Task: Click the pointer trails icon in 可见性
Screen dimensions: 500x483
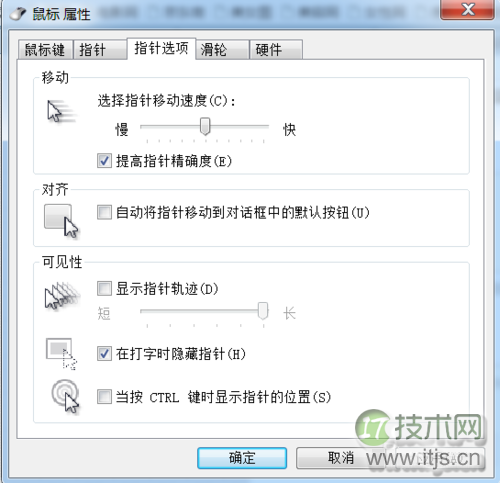Action: 62,295
